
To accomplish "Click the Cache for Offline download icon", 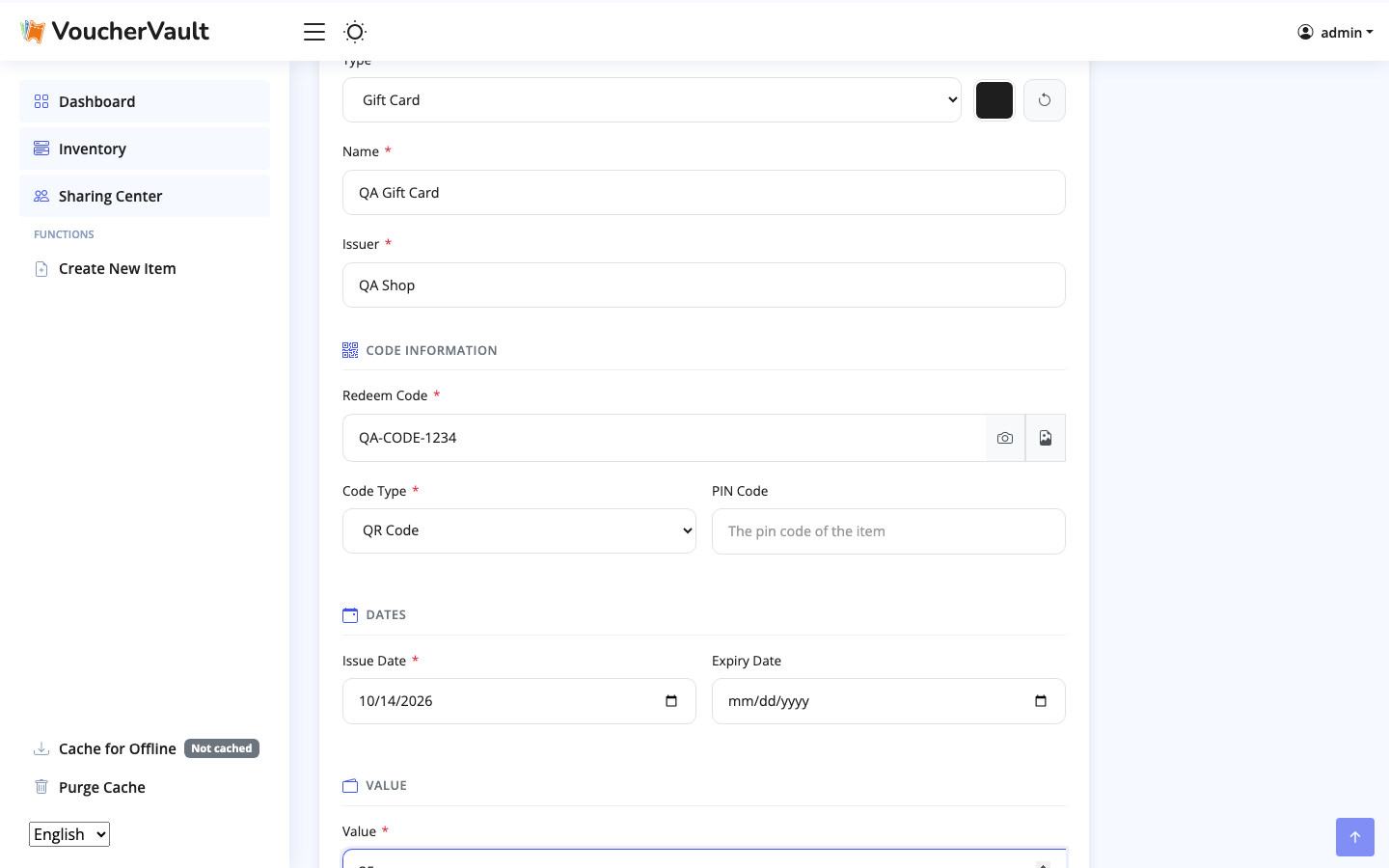I will 41,748.
